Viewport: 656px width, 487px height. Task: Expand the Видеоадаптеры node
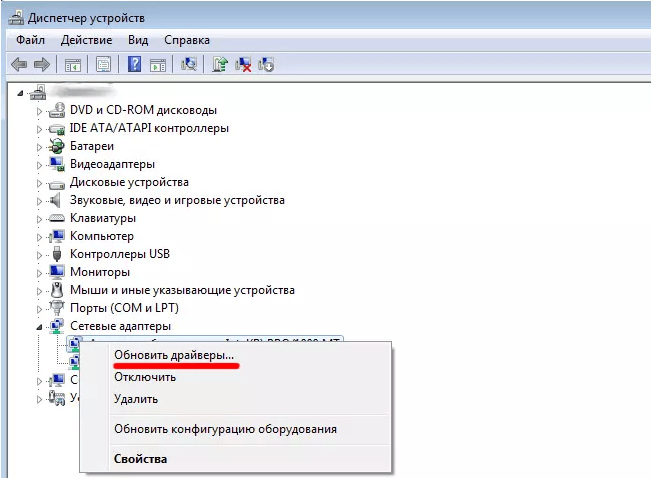[39, 165]
